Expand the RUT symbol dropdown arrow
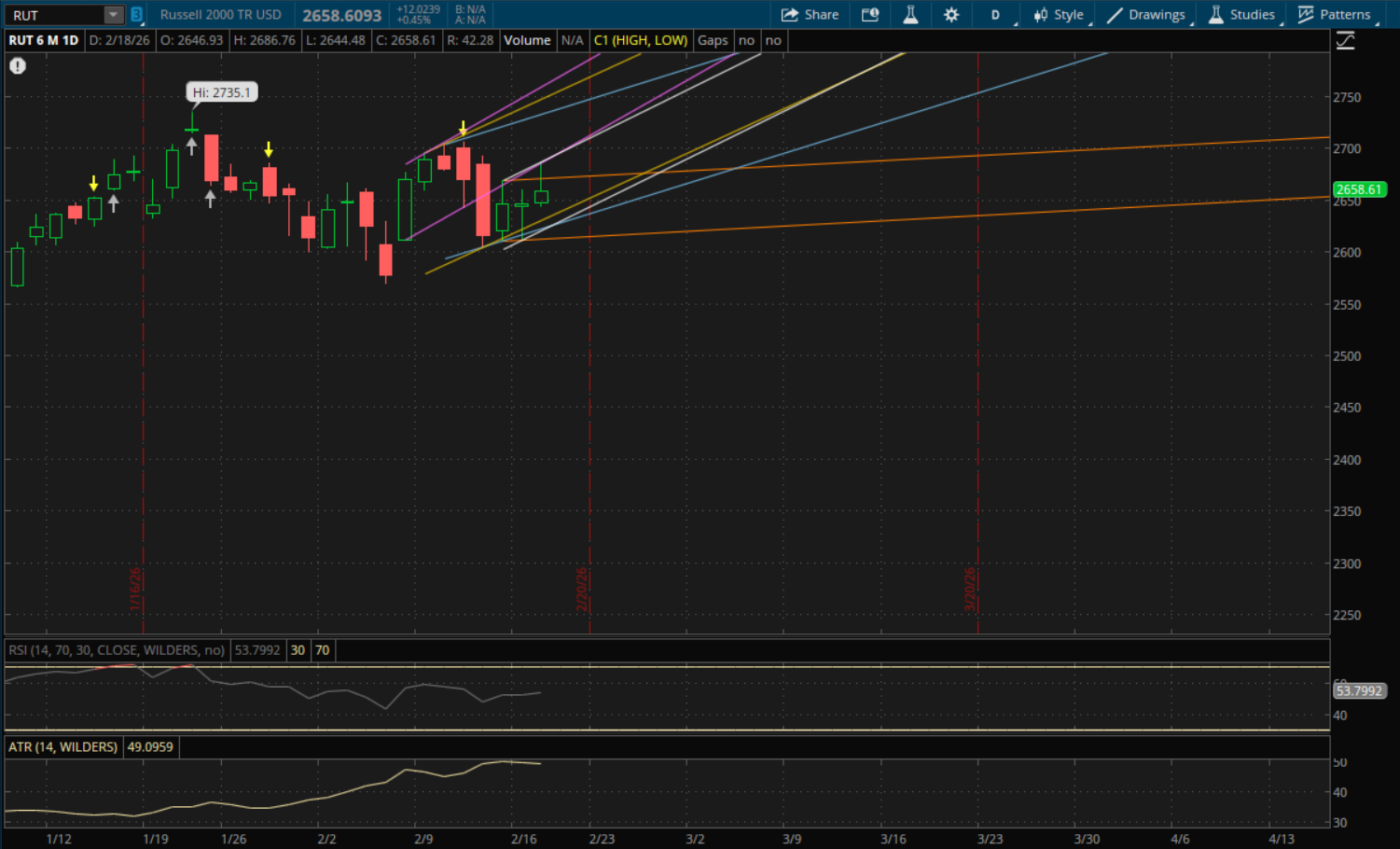 [113, 15]
